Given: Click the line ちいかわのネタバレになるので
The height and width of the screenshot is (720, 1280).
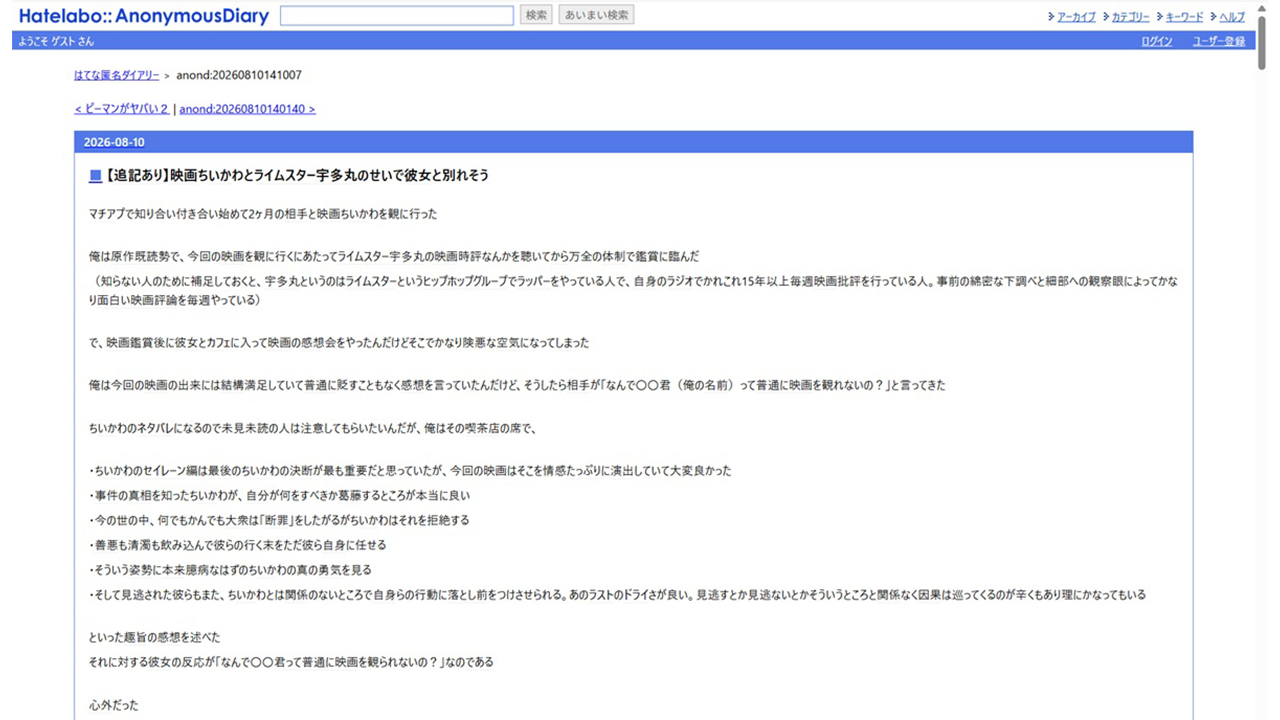Looking at the screenshot, I should coord(313,429).
